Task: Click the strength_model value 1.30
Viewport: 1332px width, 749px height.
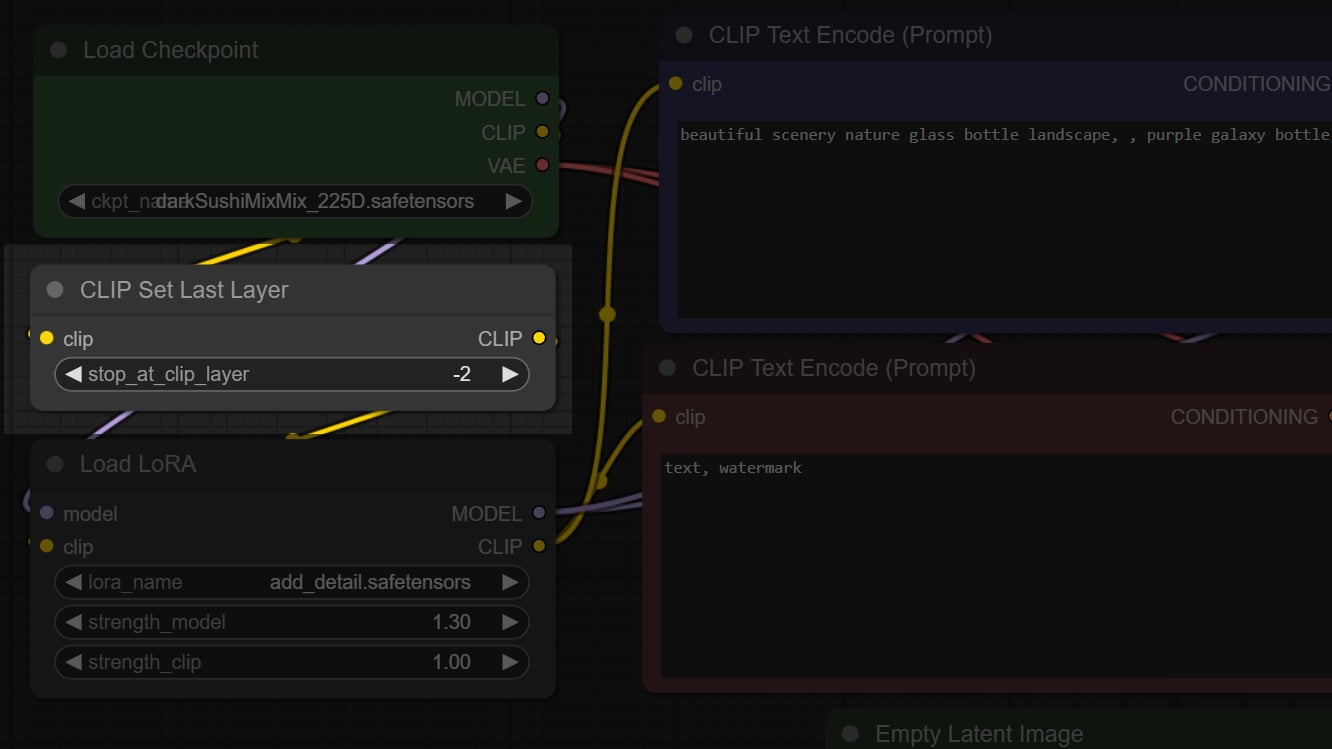Action: 451,622
